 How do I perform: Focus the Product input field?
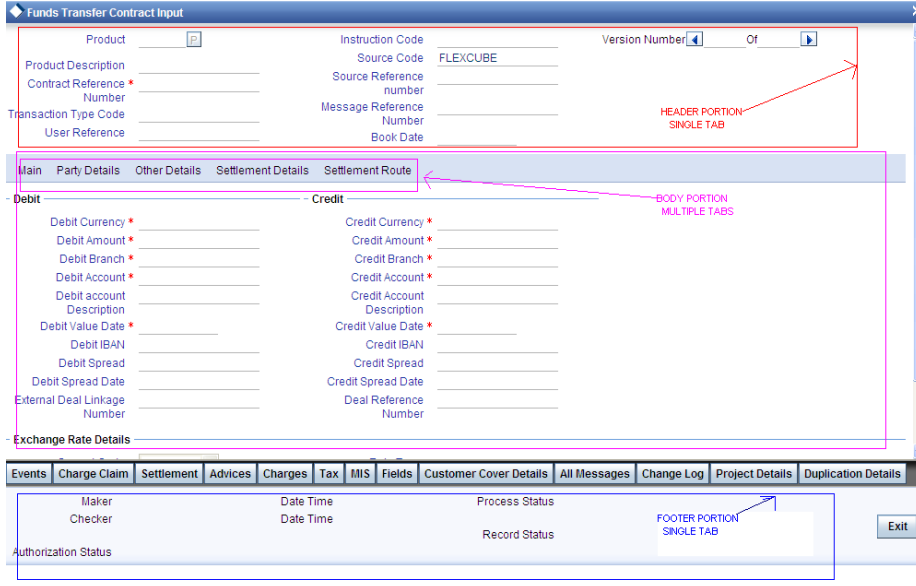pos(162,40)
